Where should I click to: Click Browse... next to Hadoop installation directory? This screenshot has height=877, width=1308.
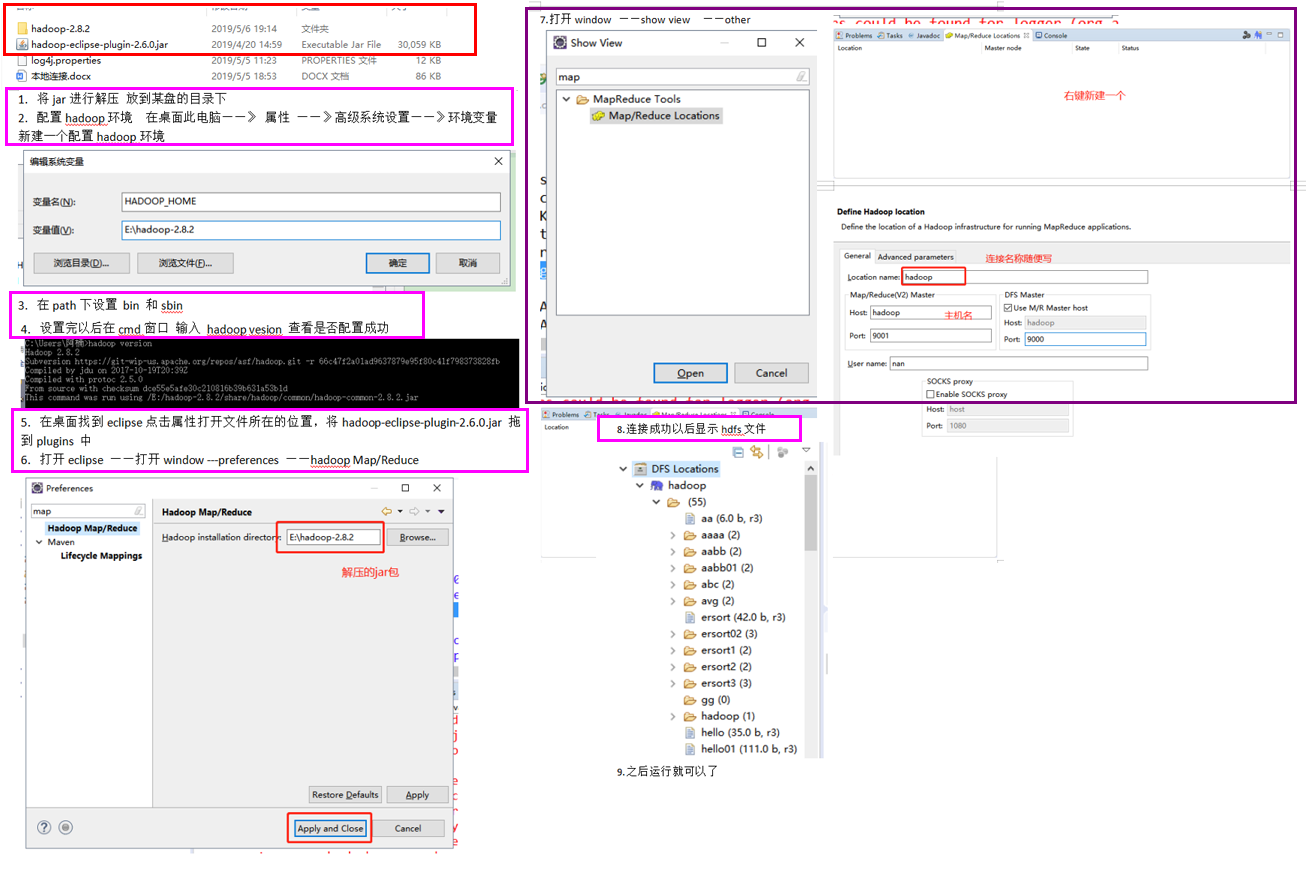[x=417, y=537]
